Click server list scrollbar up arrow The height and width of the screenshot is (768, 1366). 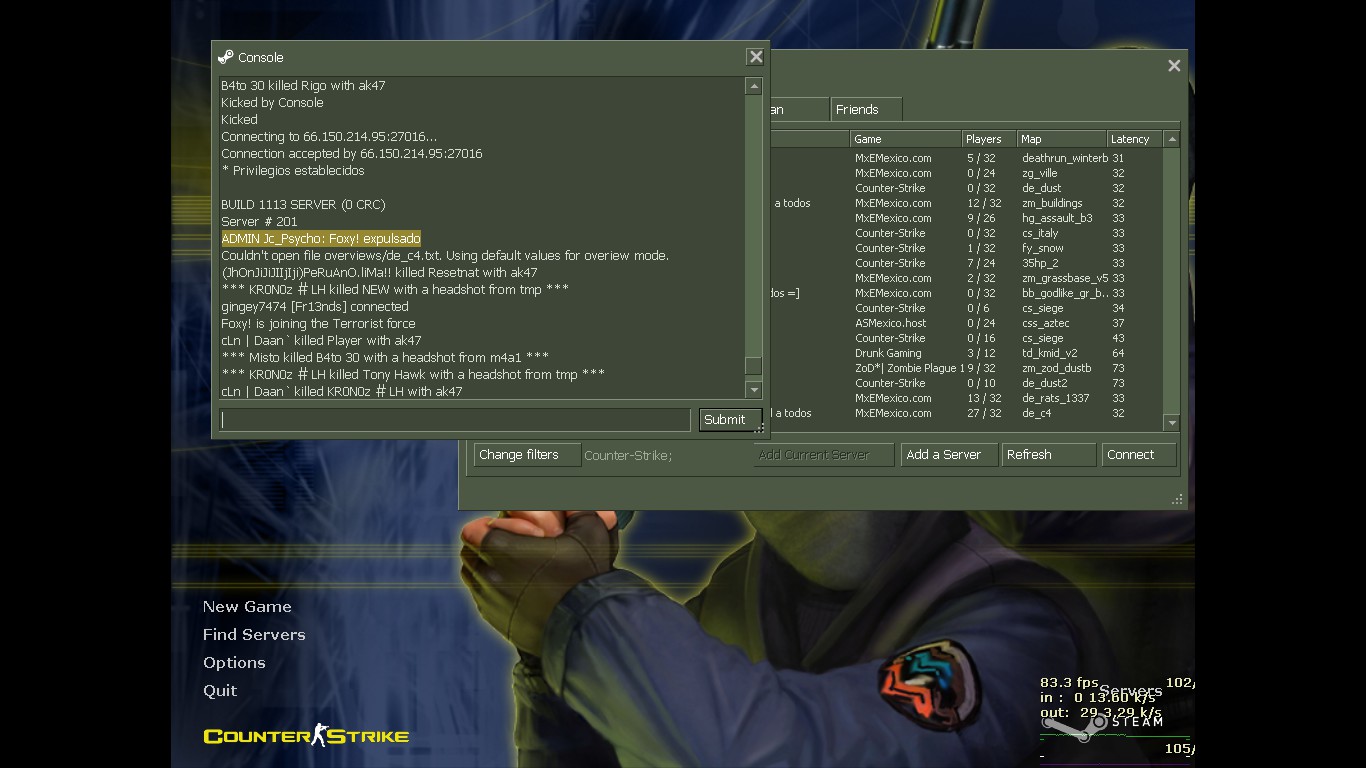(1172, 139)
